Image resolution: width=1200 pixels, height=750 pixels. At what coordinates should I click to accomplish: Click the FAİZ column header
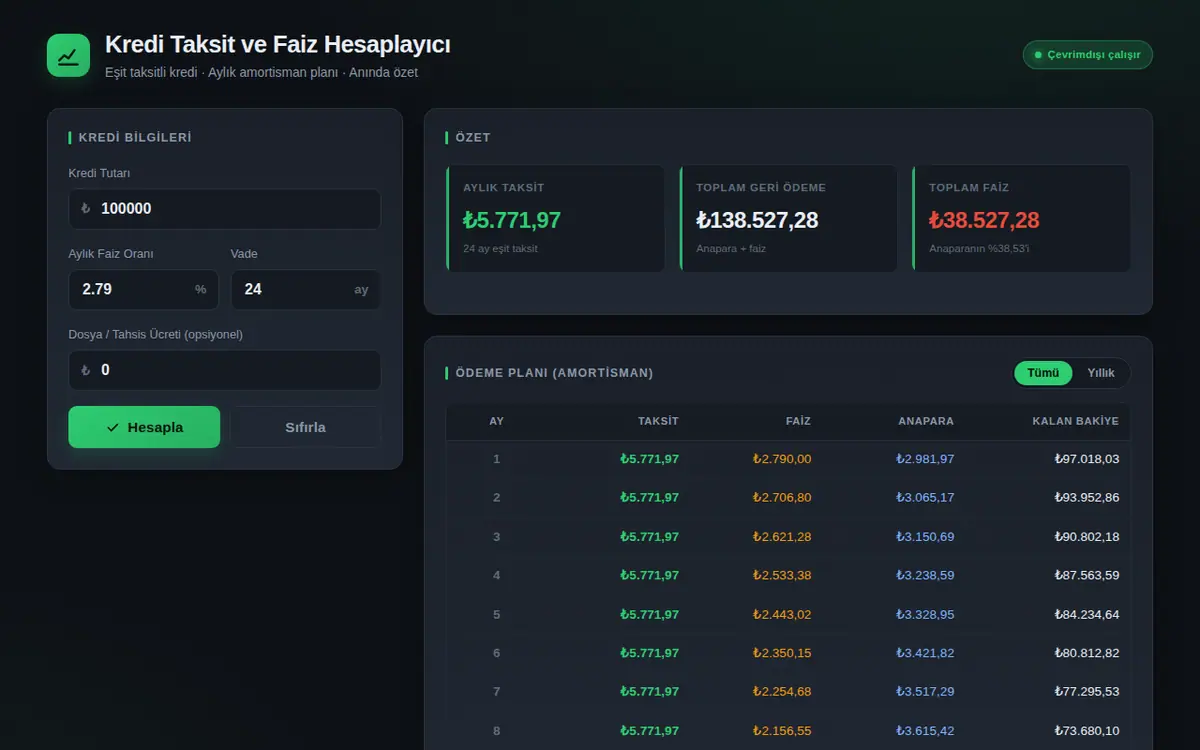click(x=798, y=421)
